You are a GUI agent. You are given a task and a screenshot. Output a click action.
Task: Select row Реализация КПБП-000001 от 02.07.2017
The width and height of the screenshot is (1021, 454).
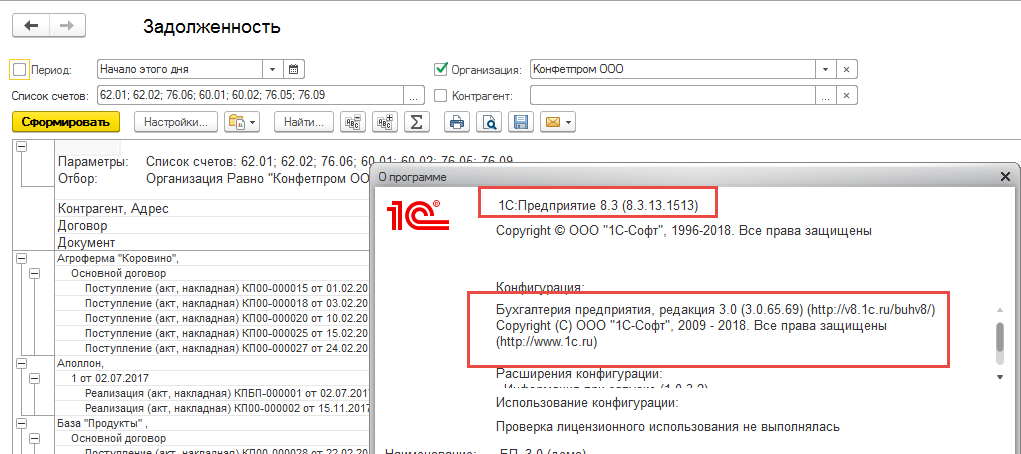click(x=212, y=393)
